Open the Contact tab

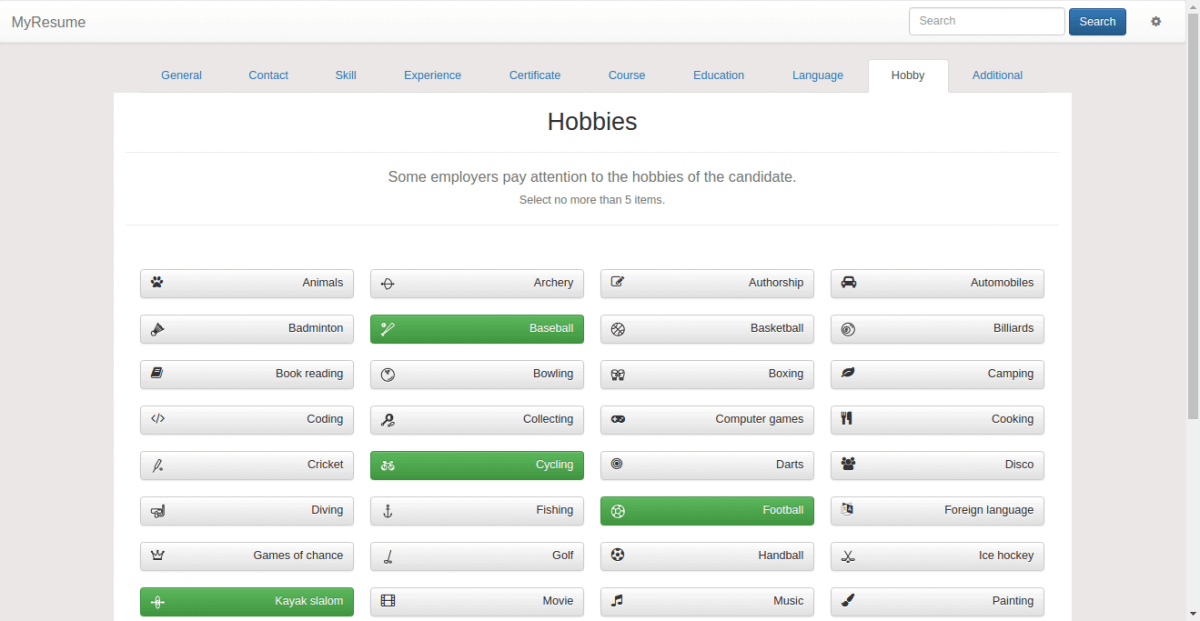tap(268, 76)
